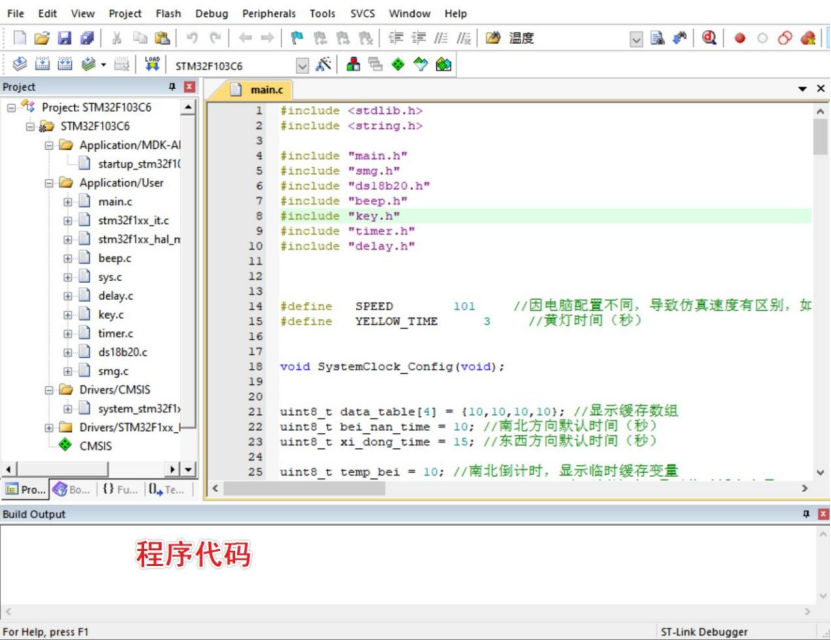Click the Cut scissors icon
831x640 pixels.
click(x=117, y=38)
